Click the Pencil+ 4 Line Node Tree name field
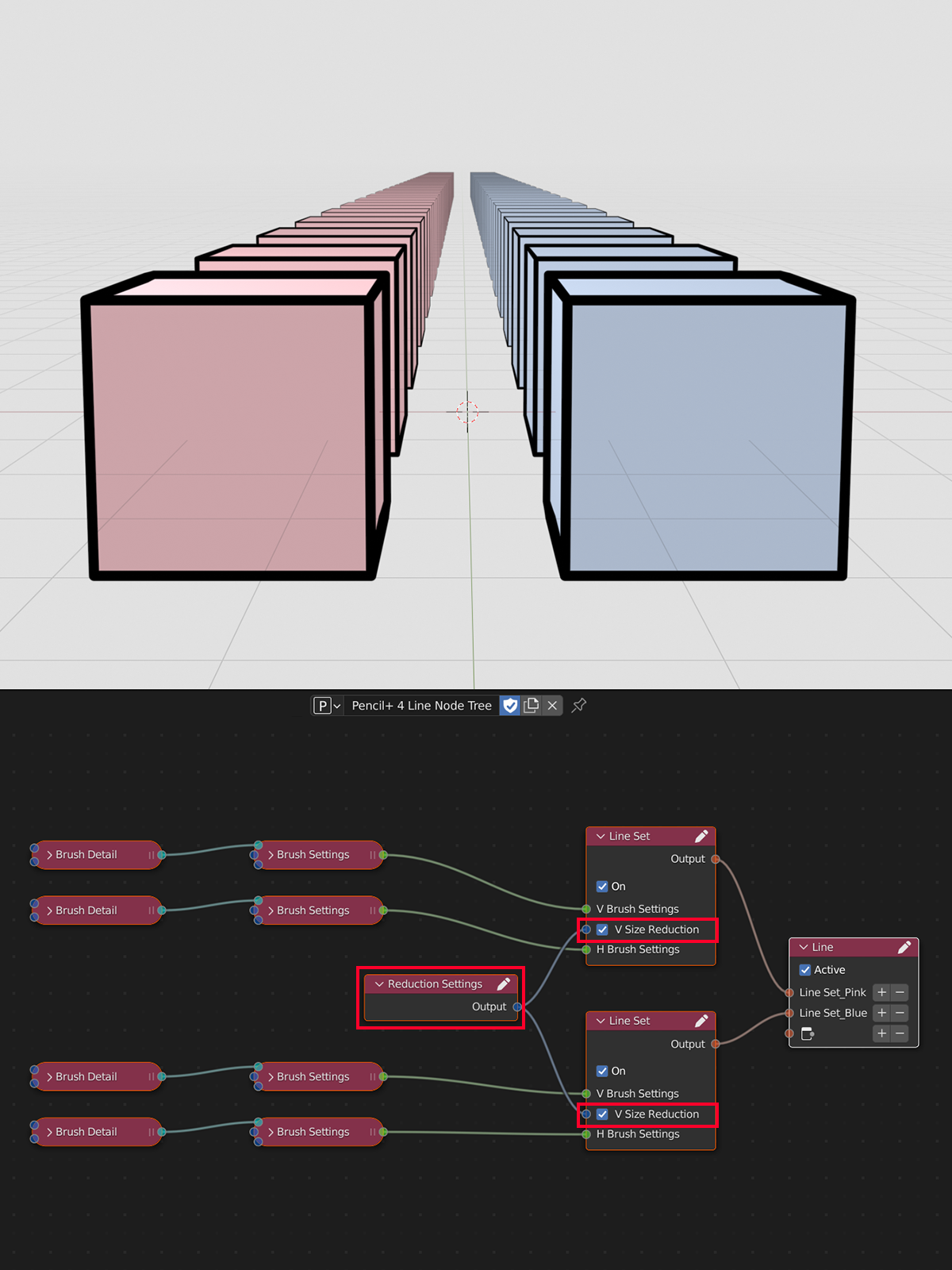The image size is (952, 1270). pyautogui.click(x=421, y=706)
